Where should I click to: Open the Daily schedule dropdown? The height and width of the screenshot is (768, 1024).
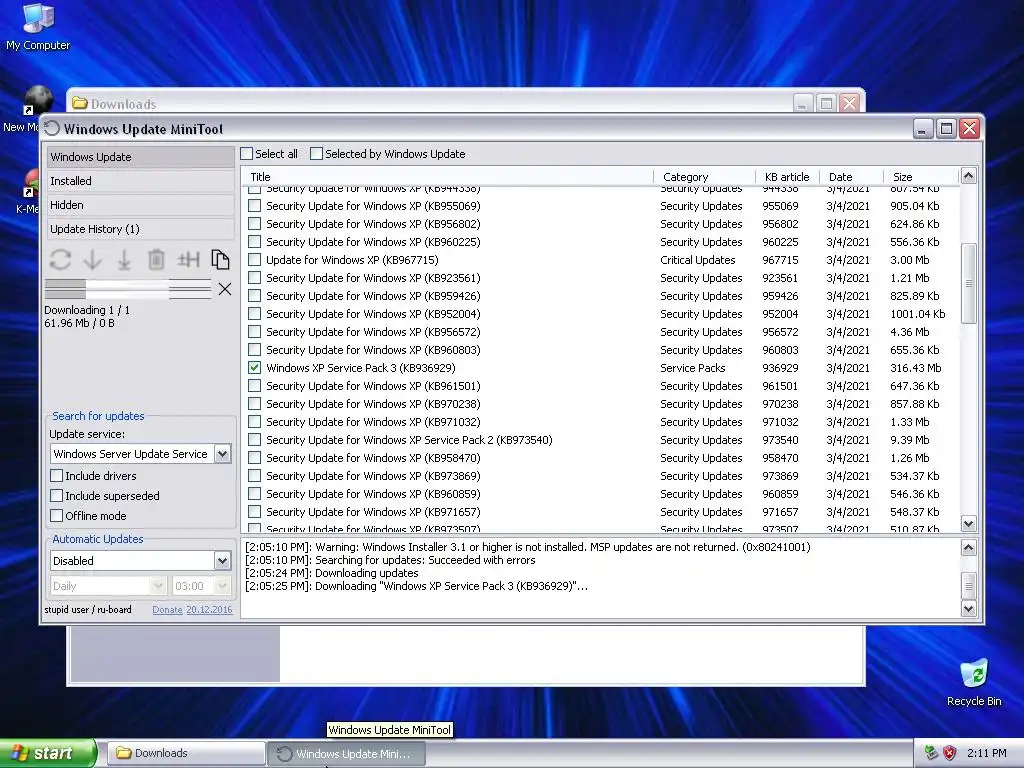click(158, 586)
